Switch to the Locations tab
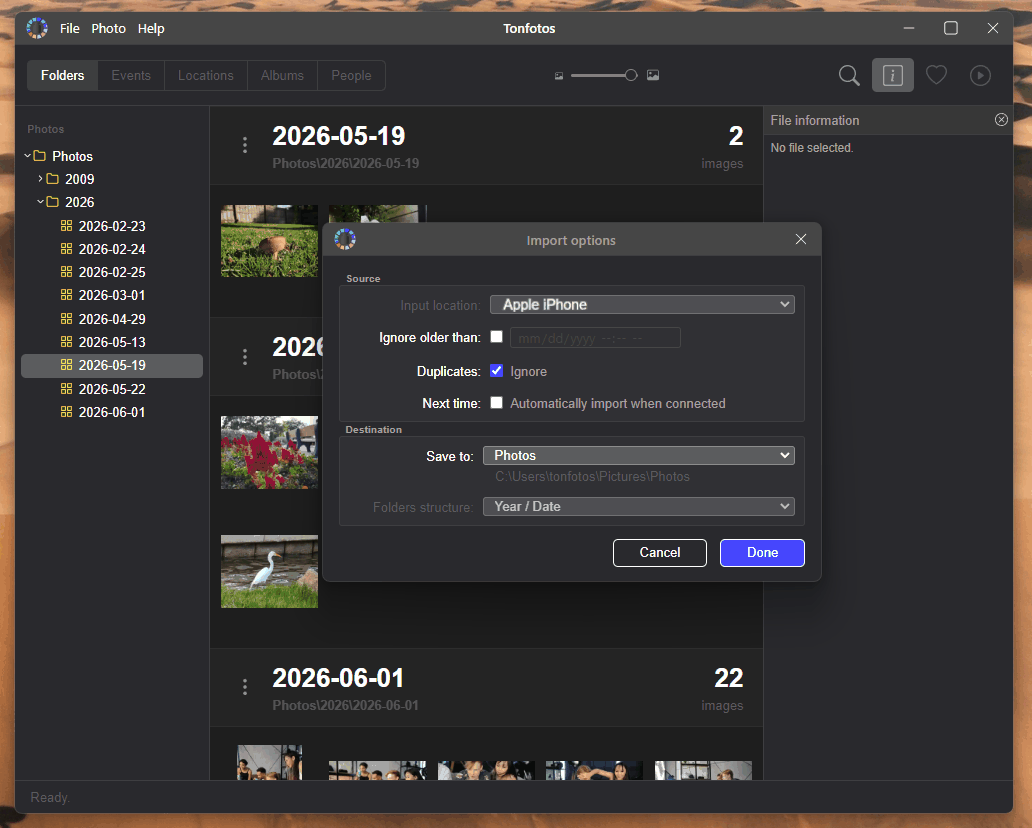Viewport: 1032px width, 828px height. 205,75
